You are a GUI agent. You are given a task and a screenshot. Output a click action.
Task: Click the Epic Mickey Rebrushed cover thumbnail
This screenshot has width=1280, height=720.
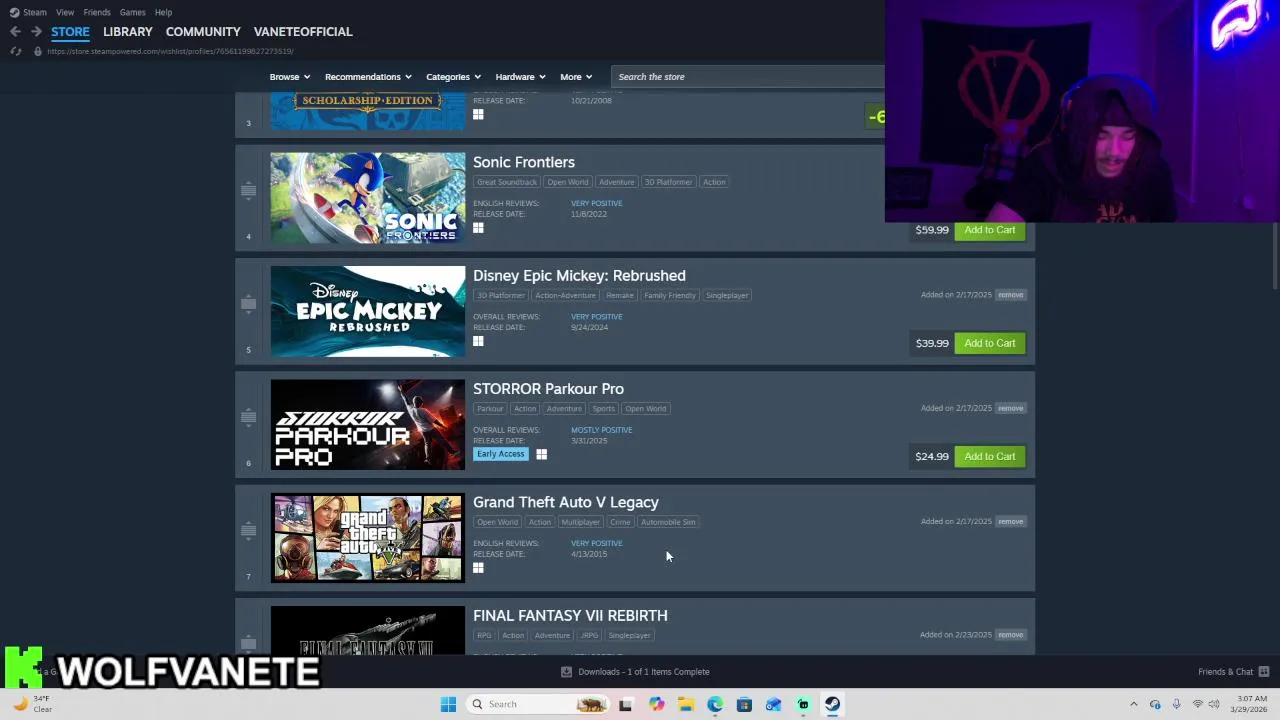click(368, 311)
